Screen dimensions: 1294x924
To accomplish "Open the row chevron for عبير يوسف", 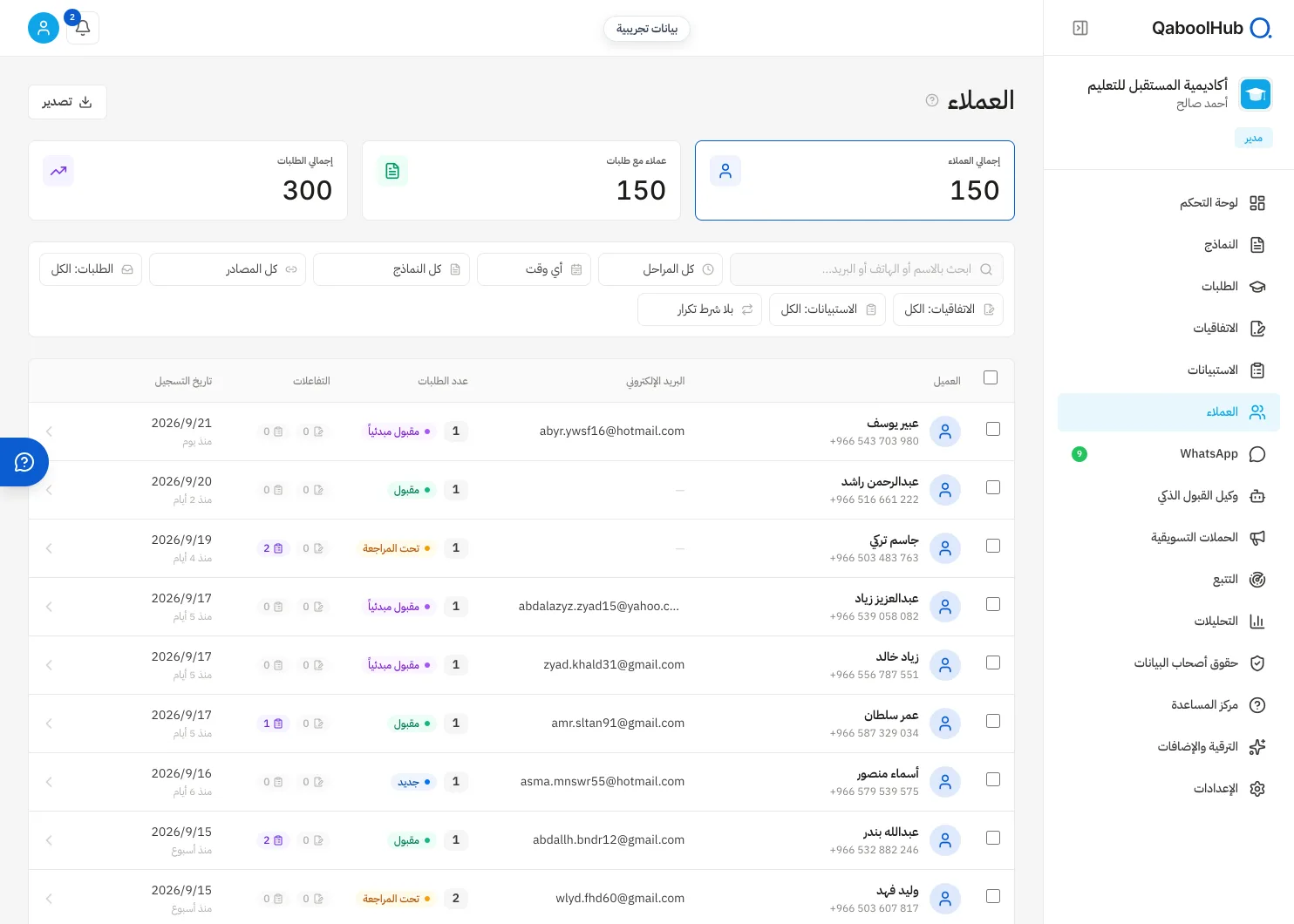I will pos(49,431).
